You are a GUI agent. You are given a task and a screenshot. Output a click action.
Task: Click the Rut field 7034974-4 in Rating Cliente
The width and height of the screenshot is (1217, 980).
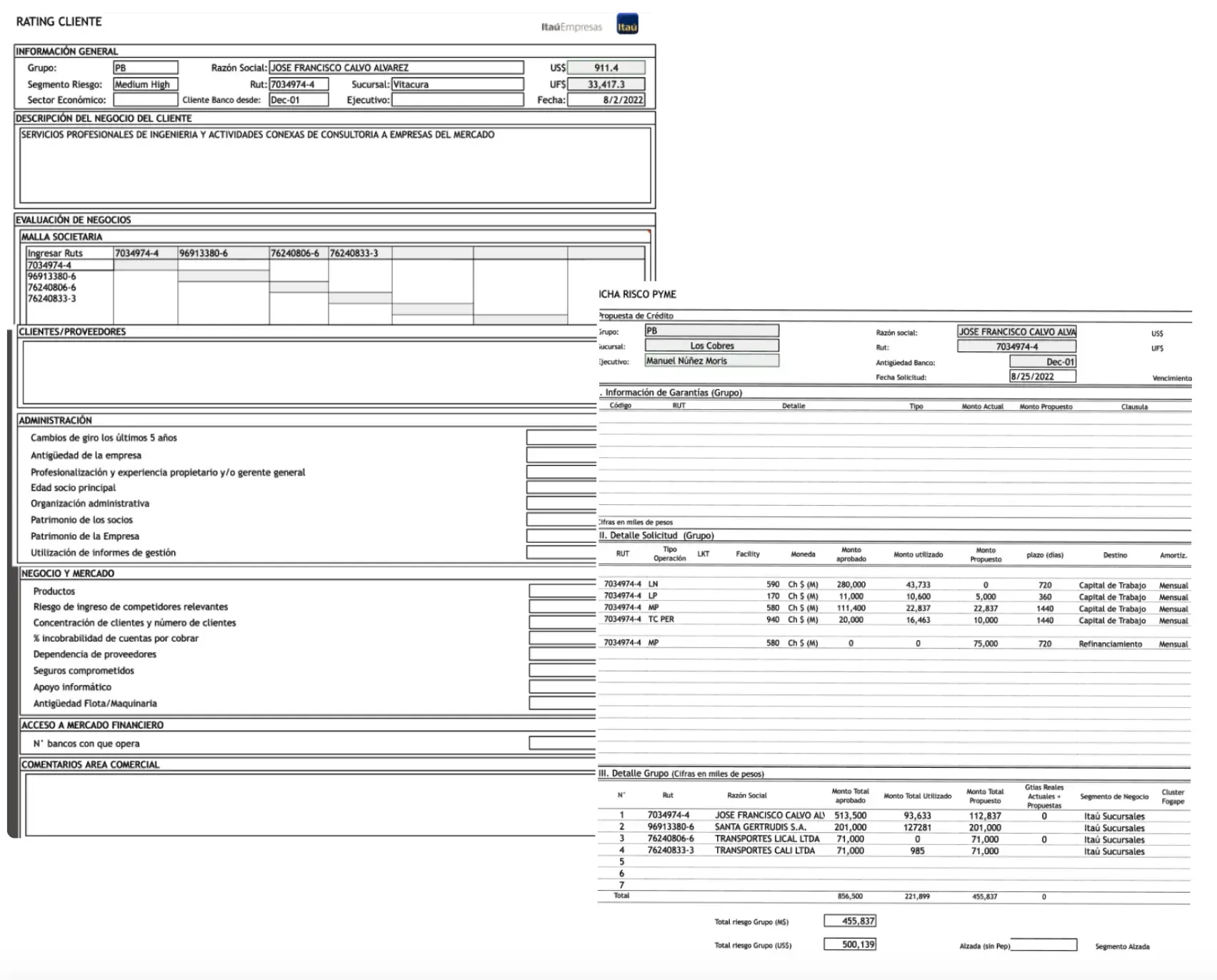[299, 84]
